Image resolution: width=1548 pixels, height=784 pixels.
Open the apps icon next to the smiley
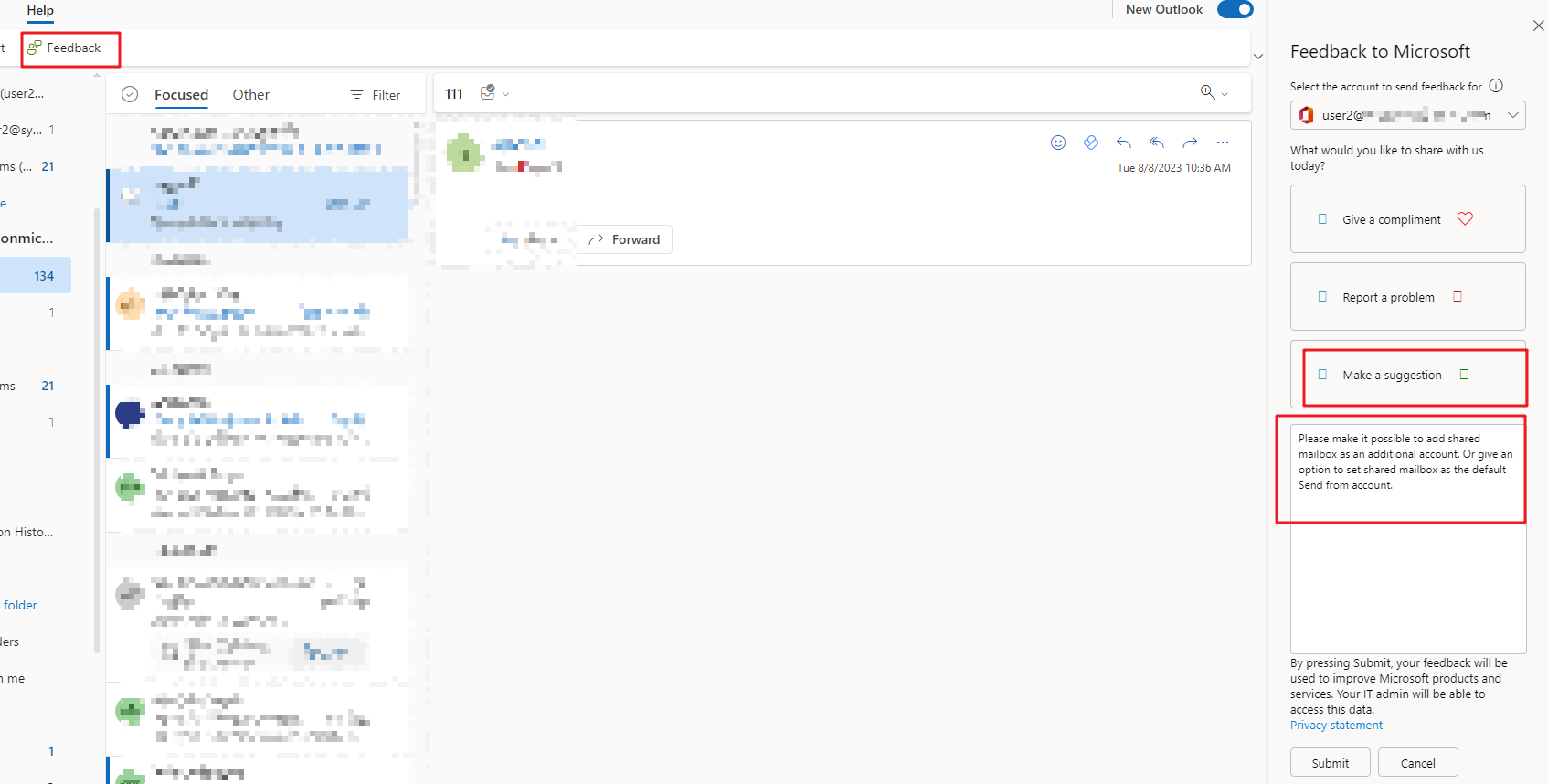click(x=1091, y=142)
